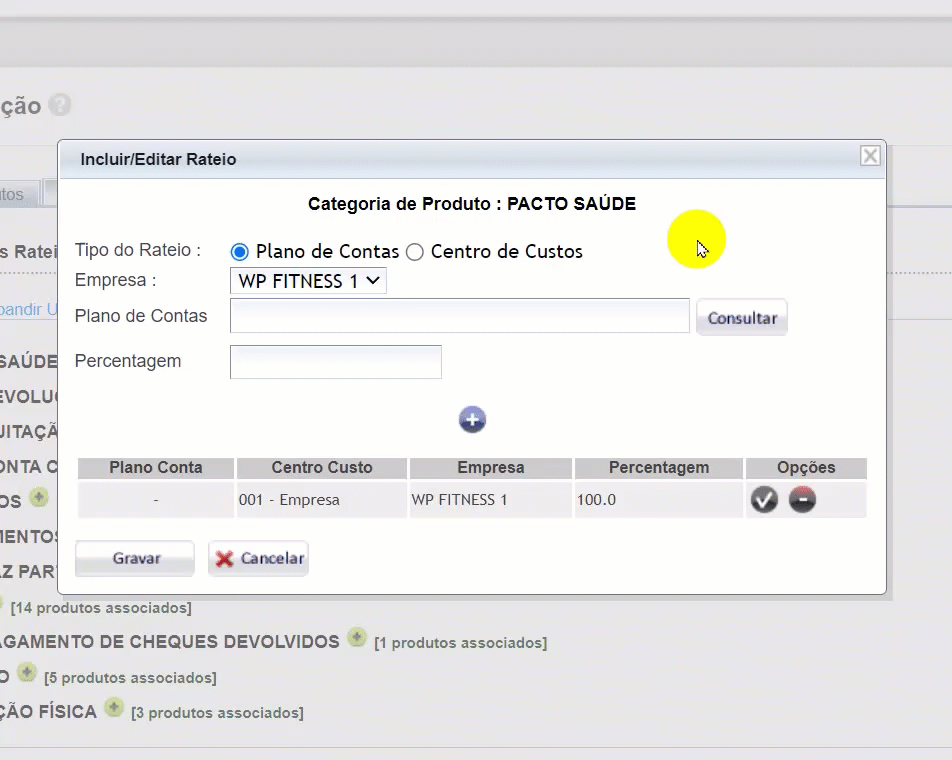952x760 pixels.
Task: Save the rateio with Gravar
Action: (x=135, y=559)
